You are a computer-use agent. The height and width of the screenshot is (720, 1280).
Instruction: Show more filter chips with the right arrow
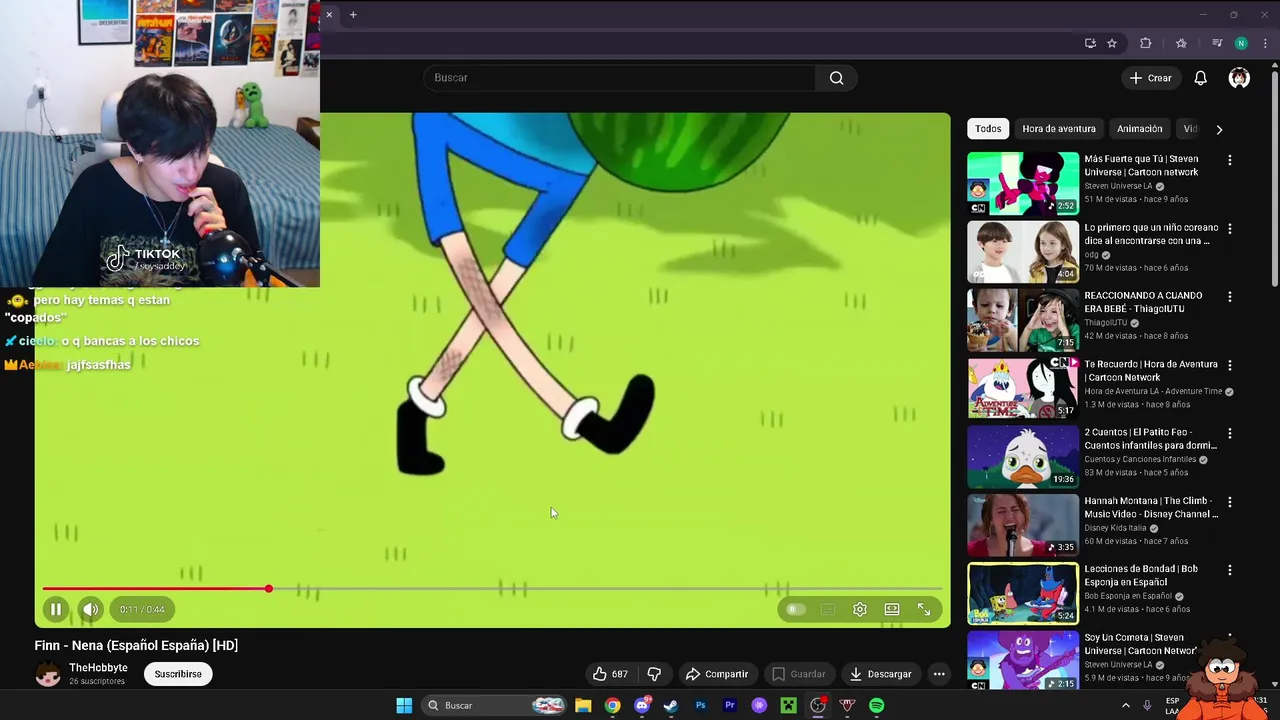pyautogui.click(x=1219, y=129)
